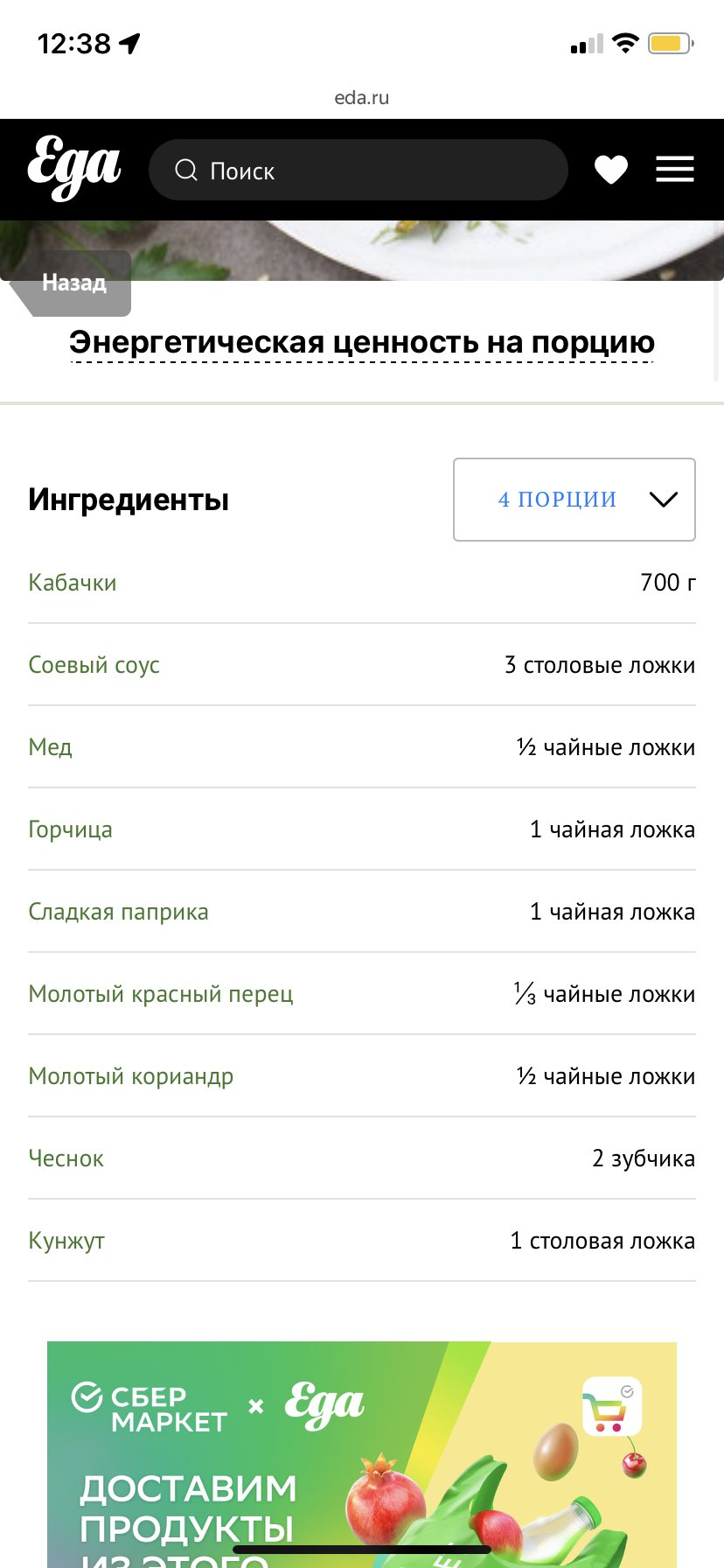
Task: Tap the location arrow in status bar
Action: pyautogui.click(x=130, y=43)
